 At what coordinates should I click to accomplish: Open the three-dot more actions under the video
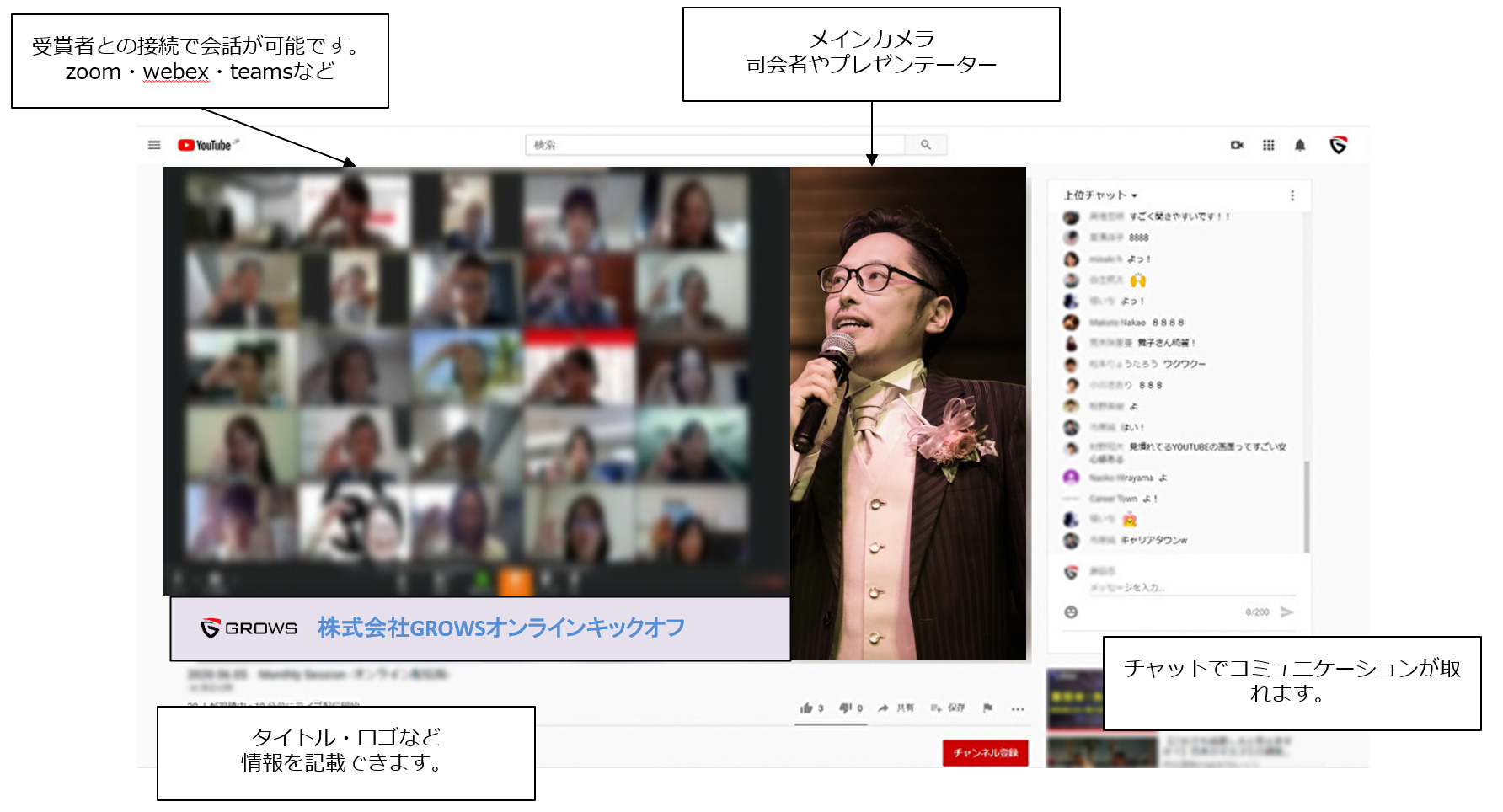tap(1018, 708)
